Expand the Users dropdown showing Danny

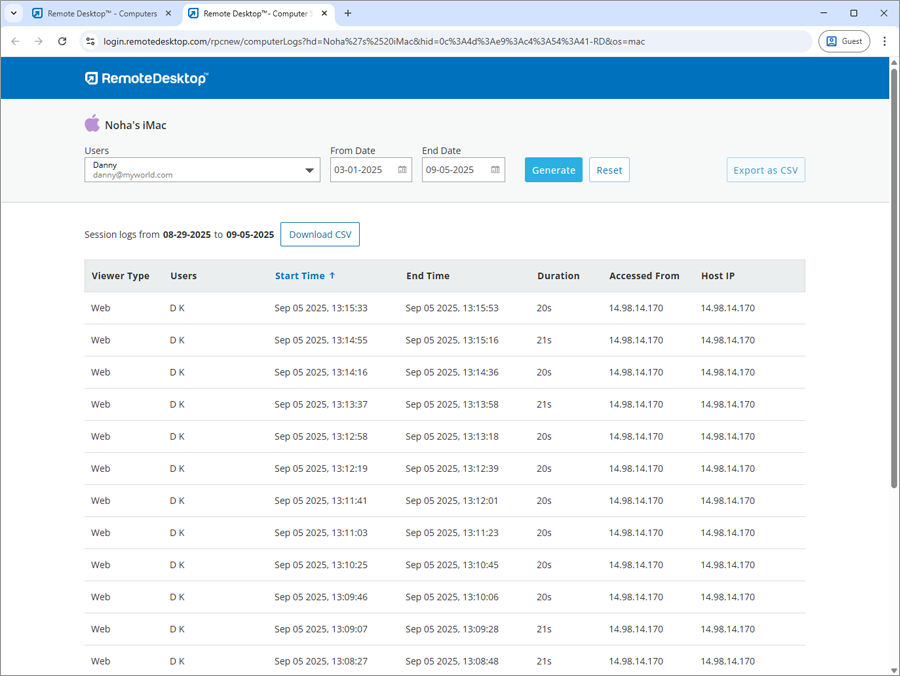[x=310, y=170]
